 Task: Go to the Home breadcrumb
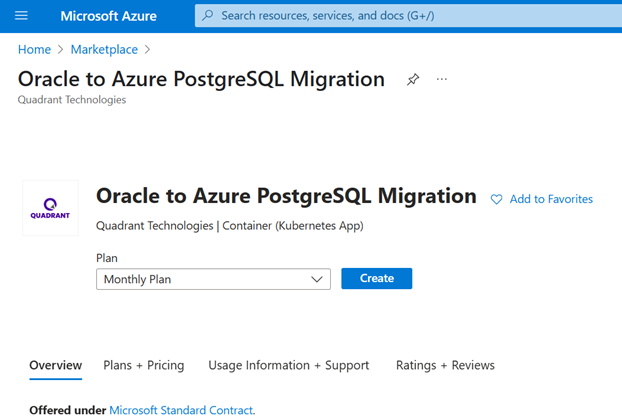coord(34,49)
